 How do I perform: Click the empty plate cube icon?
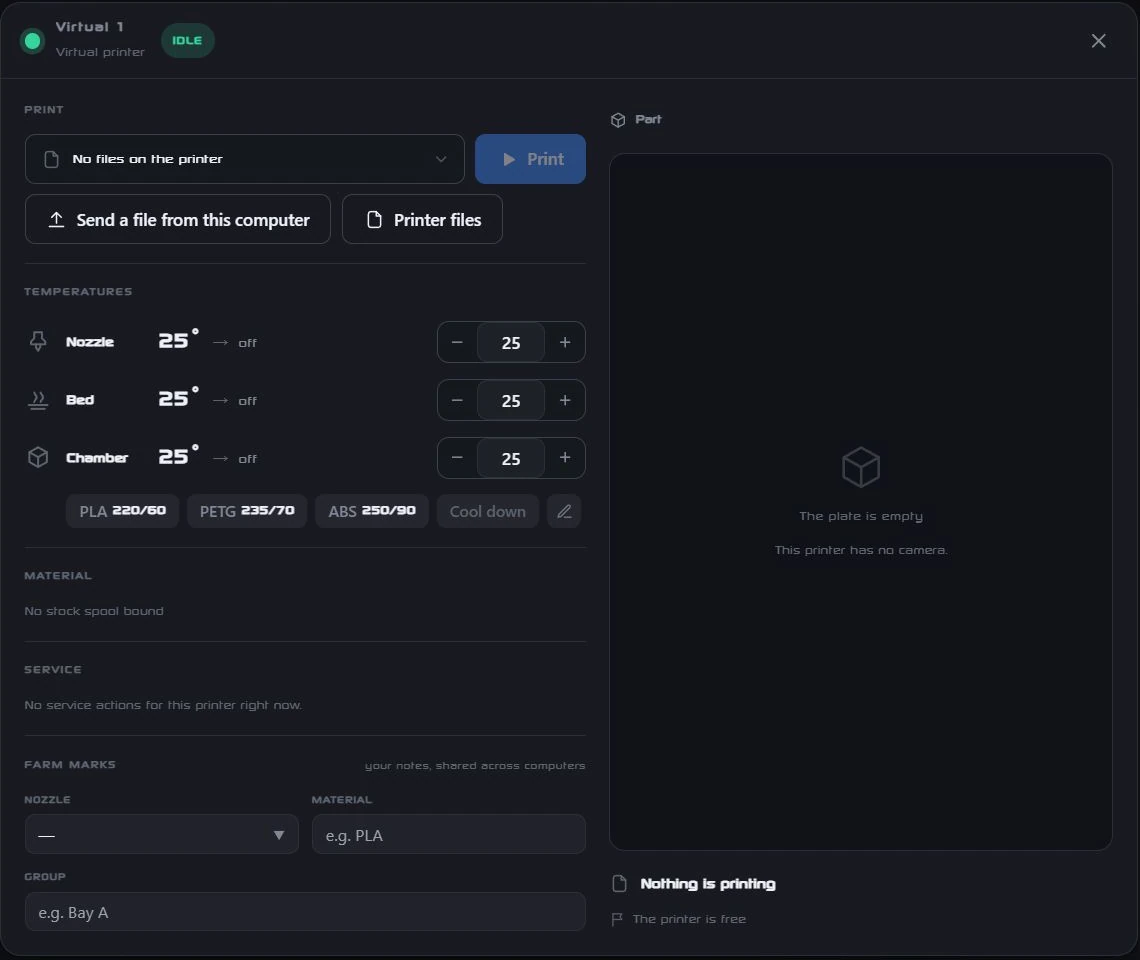[x=861, y=467]
